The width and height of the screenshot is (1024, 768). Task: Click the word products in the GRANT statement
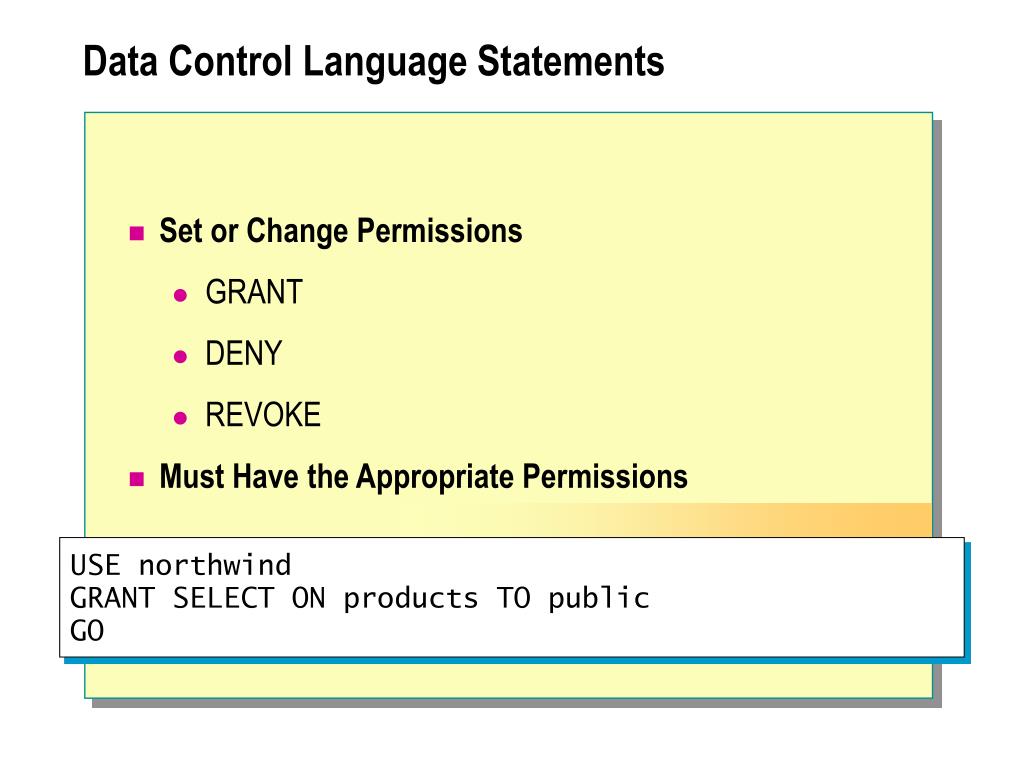pyautogui.click(x=411, y=600)
